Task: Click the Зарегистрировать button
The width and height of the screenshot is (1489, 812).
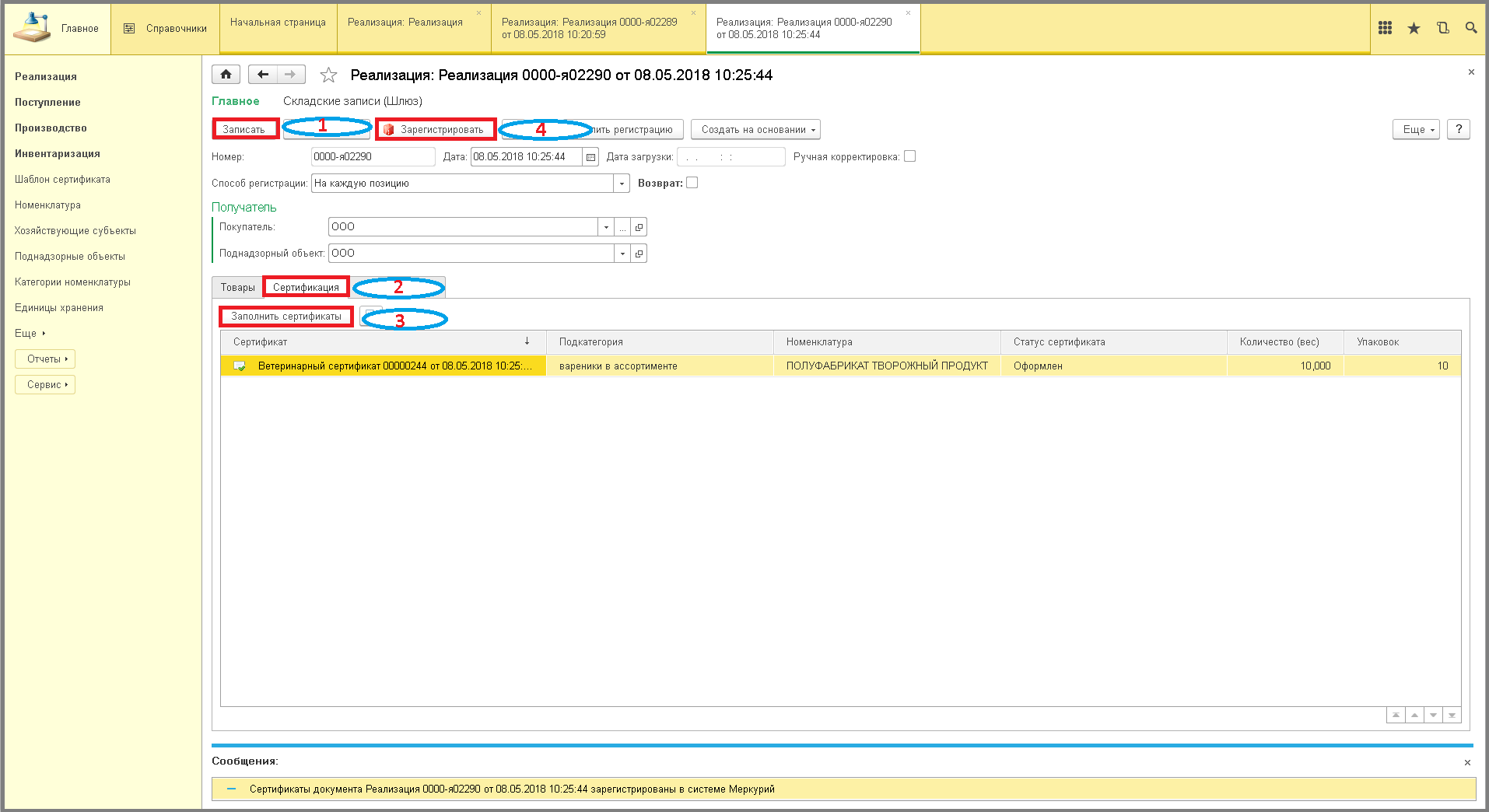Action: (x=436, y=130)
